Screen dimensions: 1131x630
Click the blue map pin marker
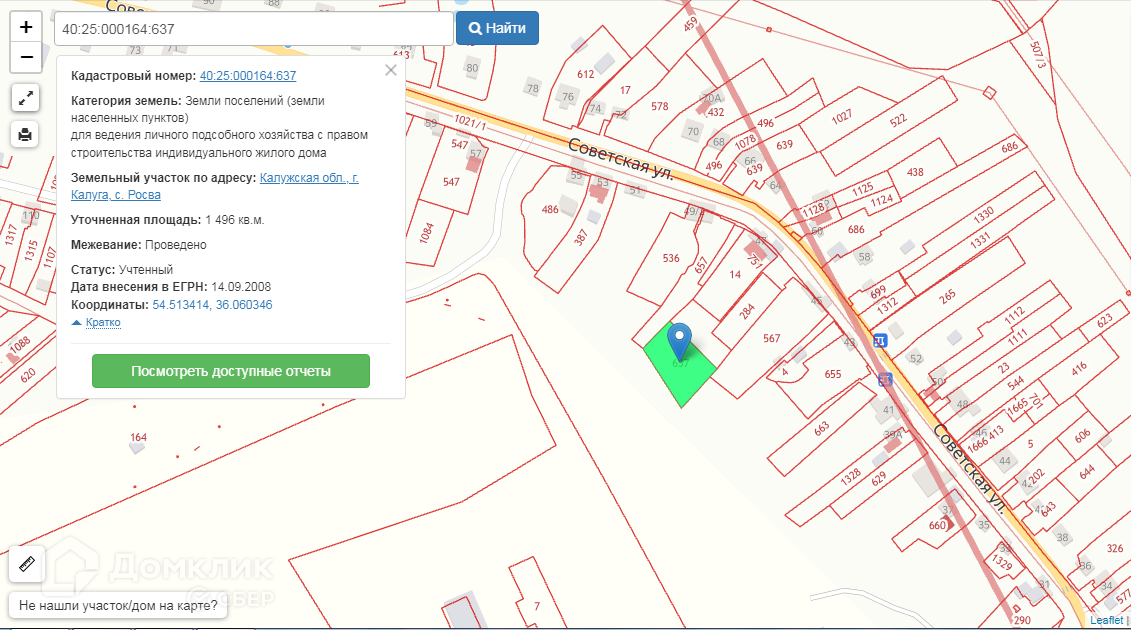click(679, 341)
